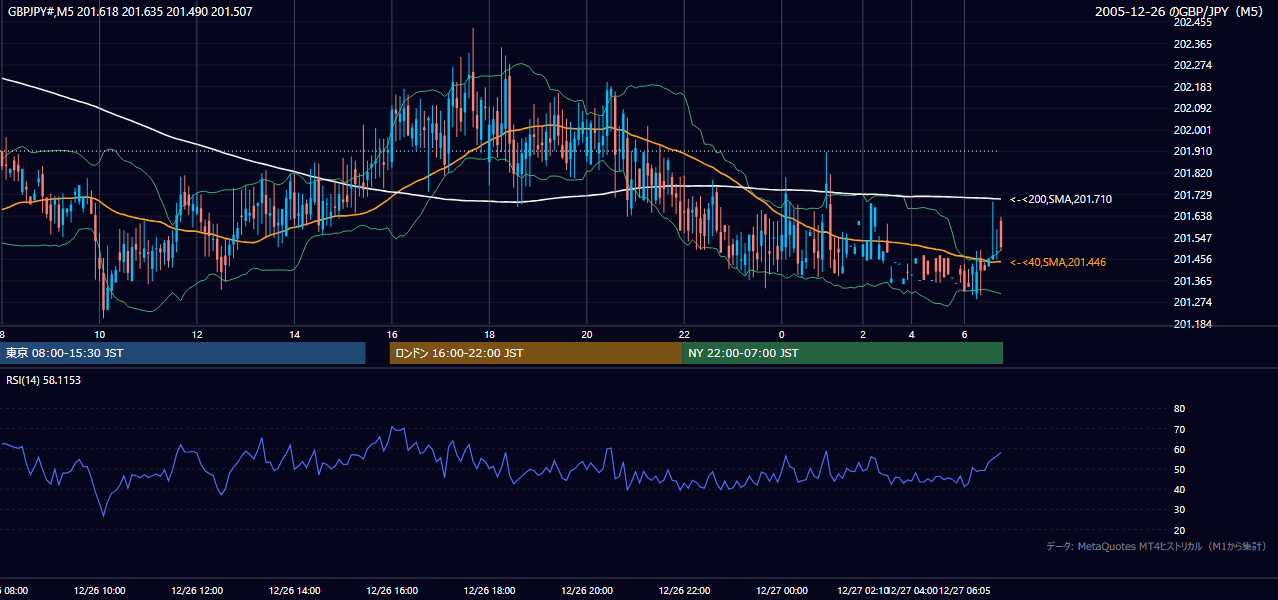Click the RSI(14) 58.1153 indicator label

pyautogui.click(x=43, y=380)
